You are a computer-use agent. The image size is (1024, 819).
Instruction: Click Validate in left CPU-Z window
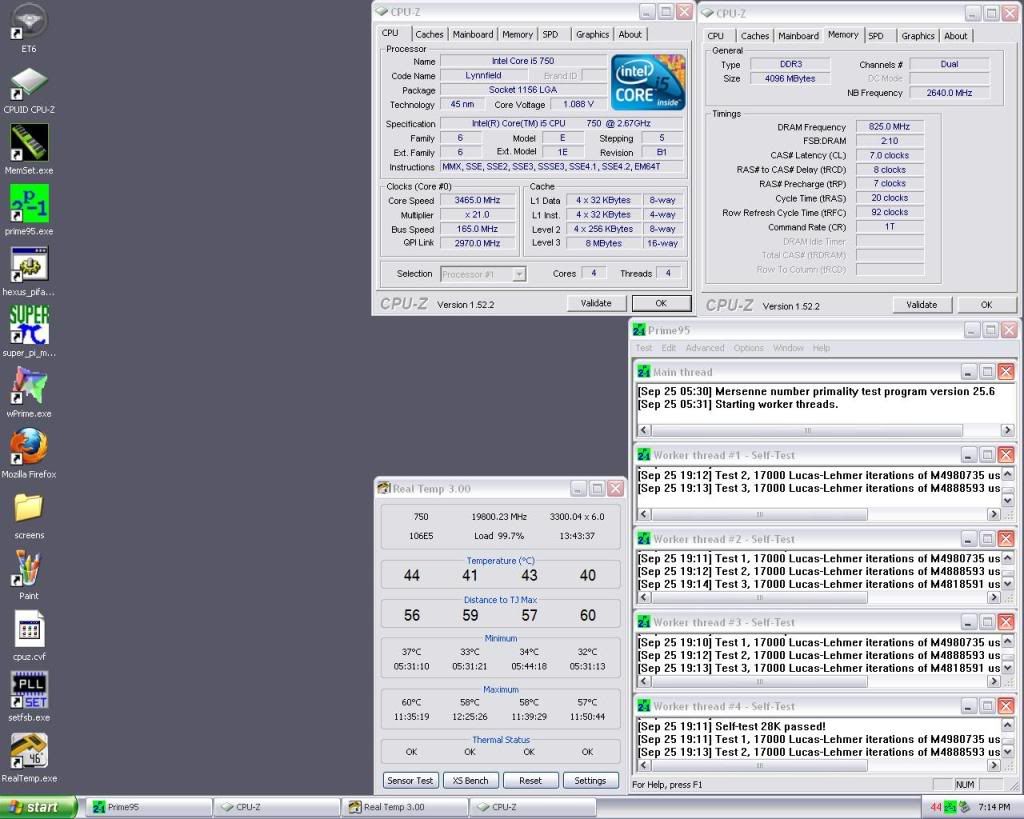(596, 303)
